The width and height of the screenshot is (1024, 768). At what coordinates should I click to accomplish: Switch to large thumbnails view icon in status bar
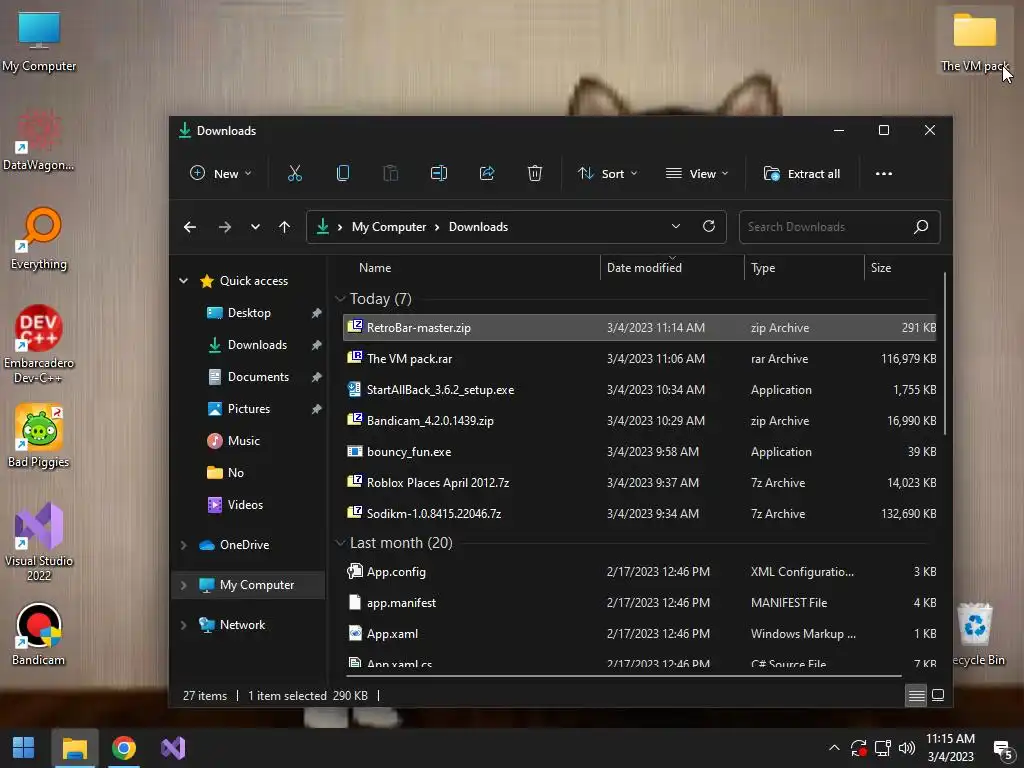[x=938, y=695]
